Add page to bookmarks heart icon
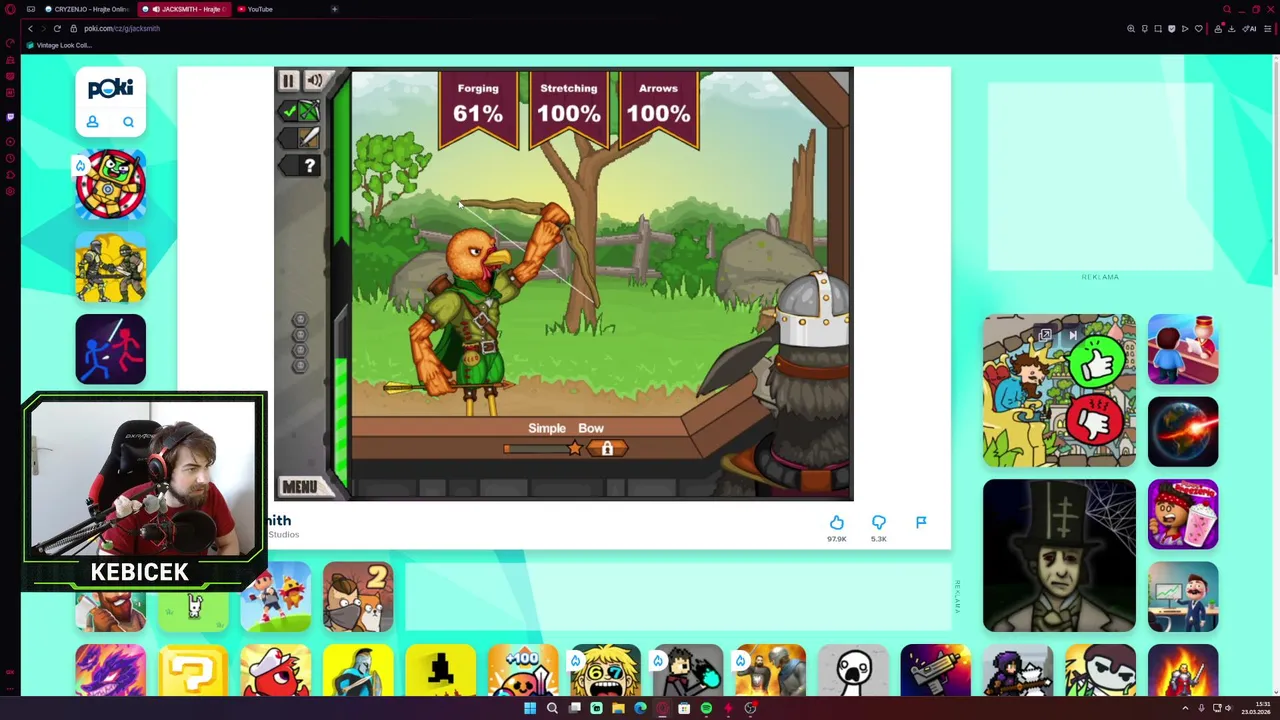 tap(1198, 28)
